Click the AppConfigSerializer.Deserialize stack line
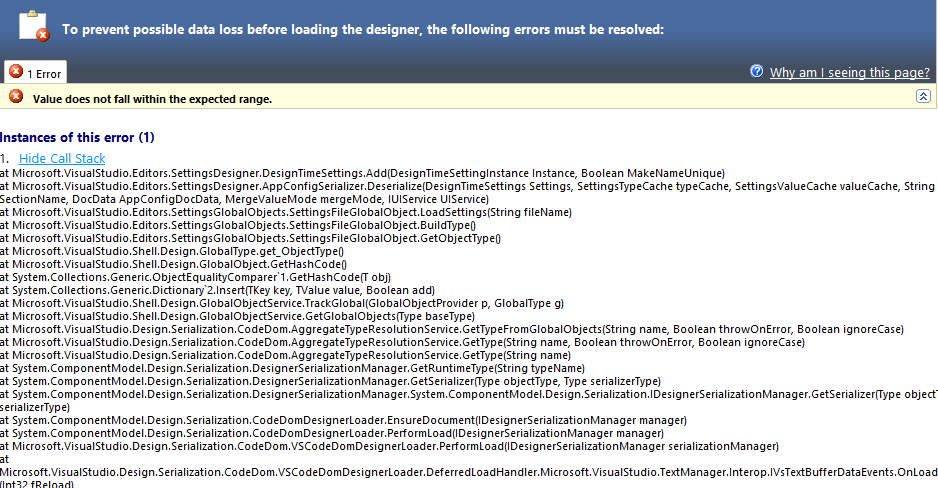This screenshot has height=488, width=938. point(467,193)
